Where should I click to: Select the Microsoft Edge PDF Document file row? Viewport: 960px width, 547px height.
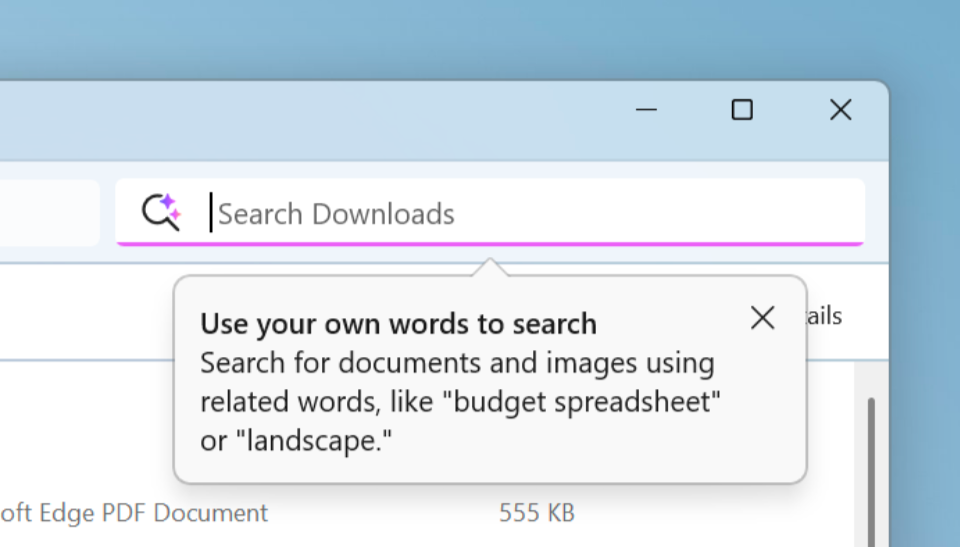(x=135, y=513)
